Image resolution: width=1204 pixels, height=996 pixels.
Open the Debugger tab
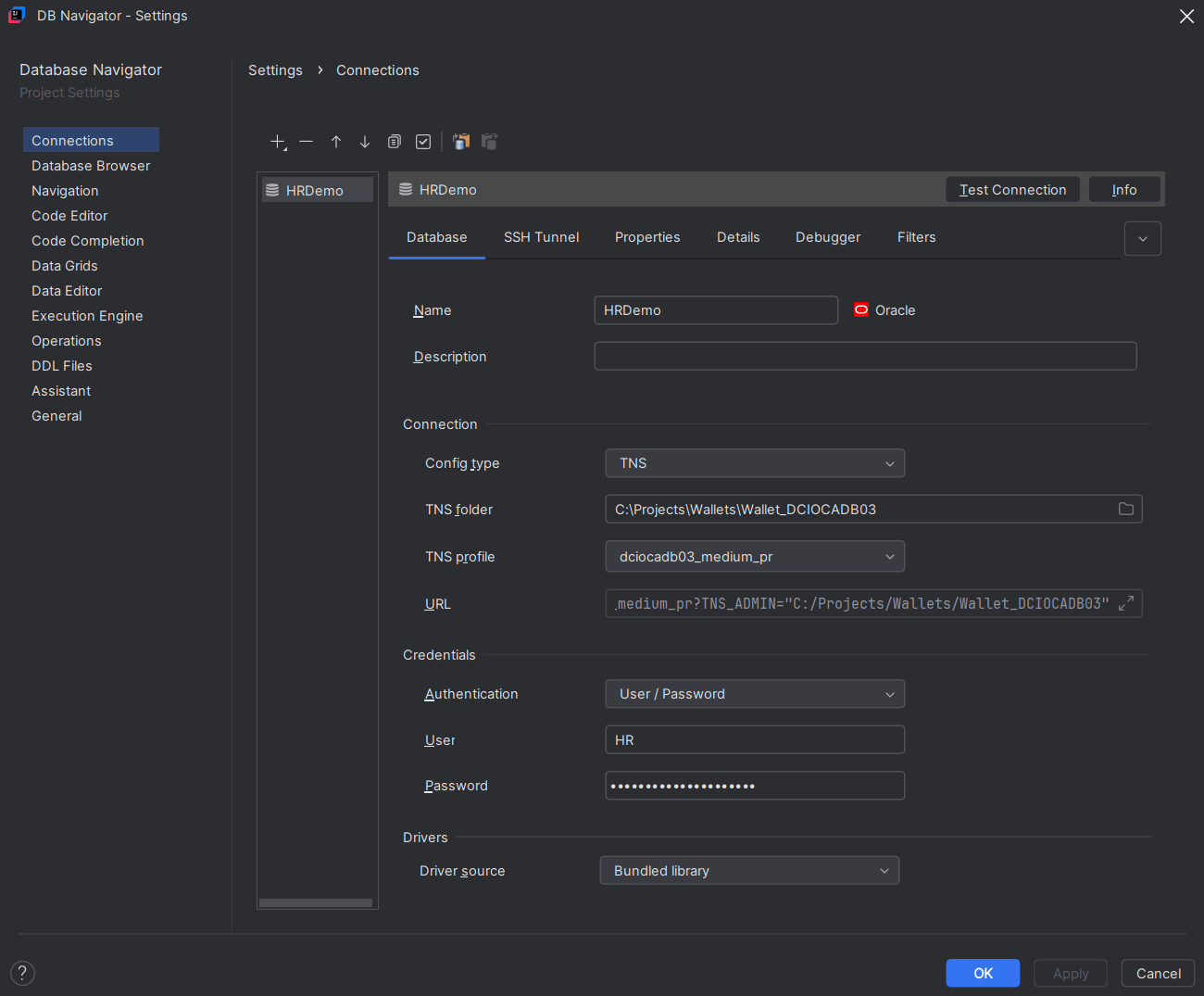(x=828, y=237)
